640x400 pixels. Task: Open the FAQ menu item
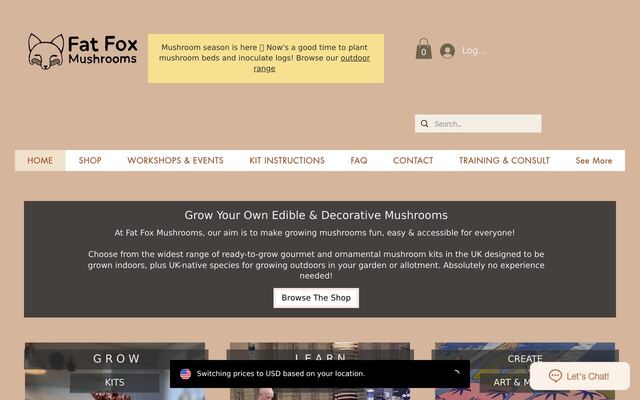click(359, 160)
